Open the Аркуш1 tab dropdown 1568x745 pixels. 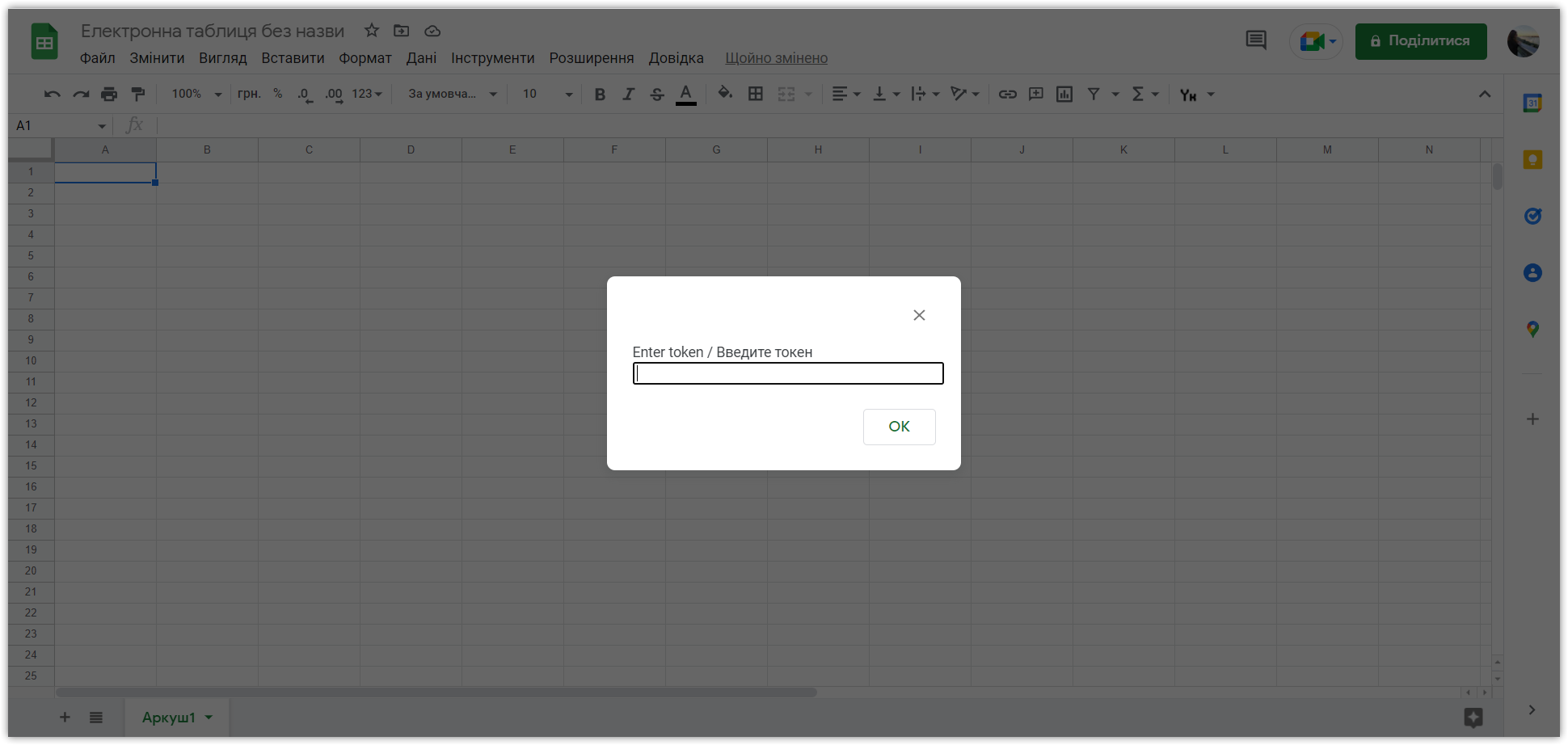(209, 718)
